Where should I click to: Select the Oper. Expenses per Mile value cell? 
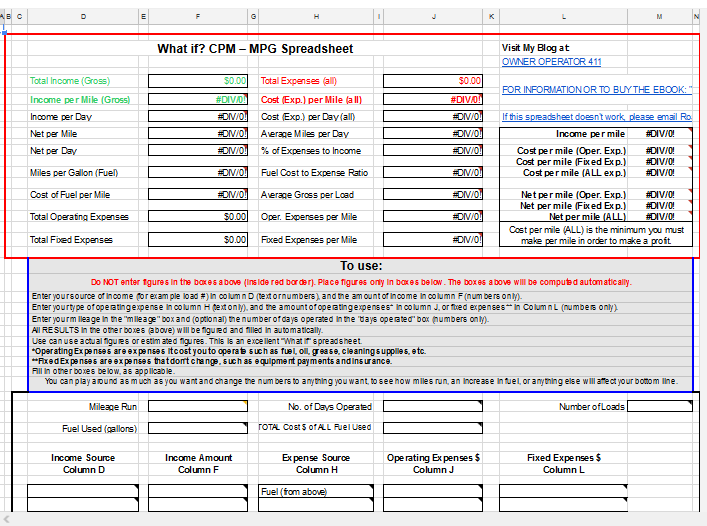pos(433,216)
